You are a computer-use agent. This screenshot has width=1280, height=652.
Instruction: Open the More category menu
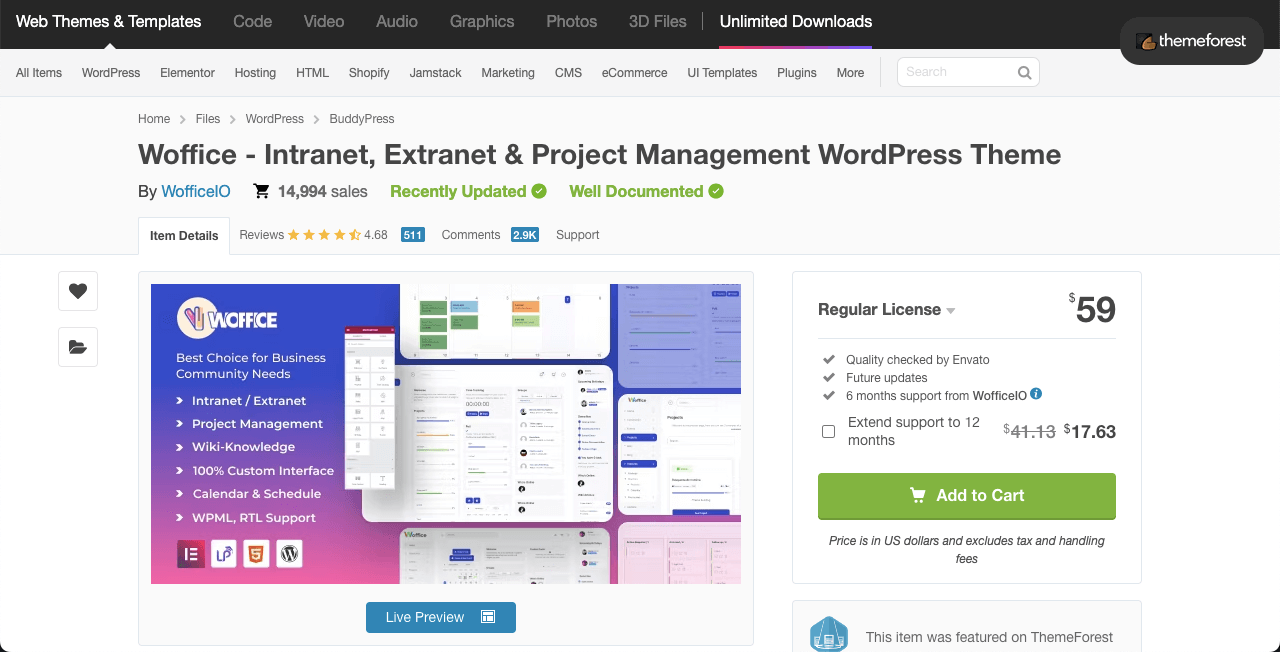click(x=850, y=73)
